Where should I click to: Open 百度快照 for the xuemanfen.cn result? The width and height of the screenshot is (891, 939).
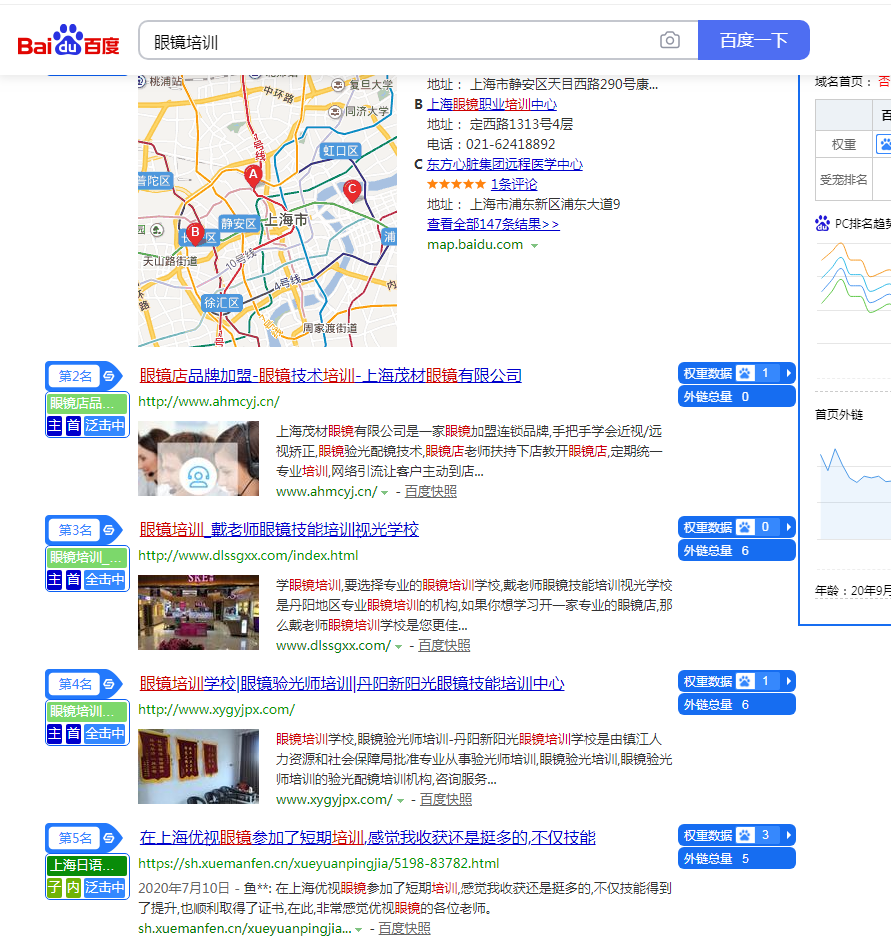(404, 928)
